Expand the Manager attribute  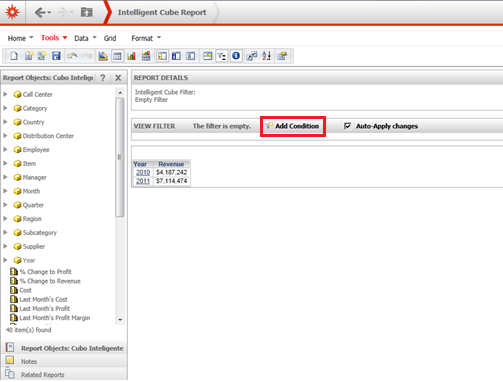click(x=5, y=177)
